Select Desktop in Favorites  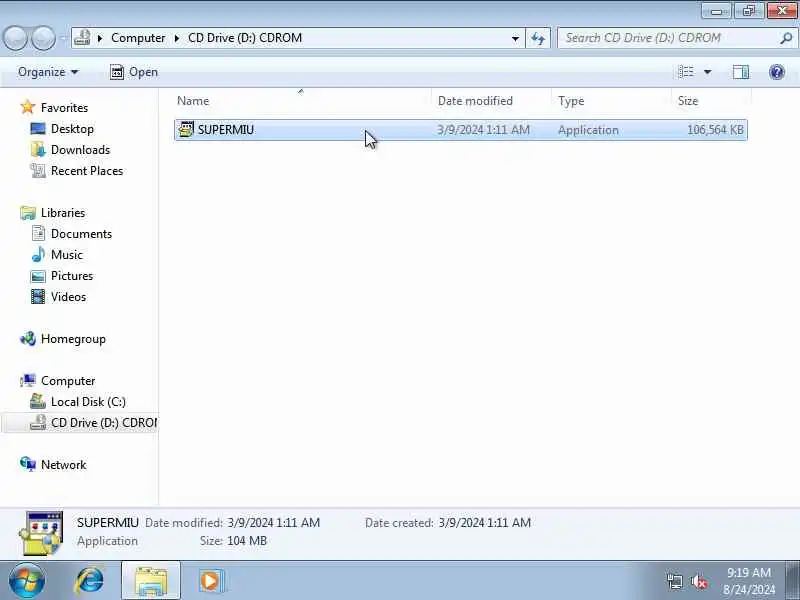tap(72, 129)
